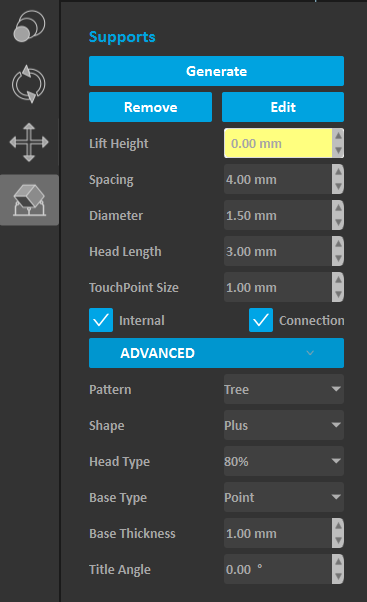Viewport: 367px width, 602px height.
Task: Focus the Diameter value field
Action: point(278,215)
